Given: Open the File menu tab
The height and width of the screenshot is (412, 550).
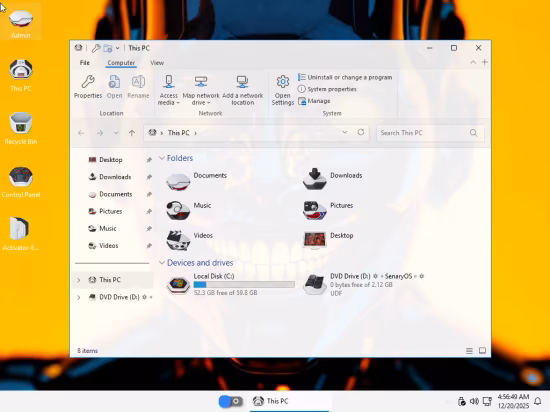Looking at the screenshot, I should point(85,63).
